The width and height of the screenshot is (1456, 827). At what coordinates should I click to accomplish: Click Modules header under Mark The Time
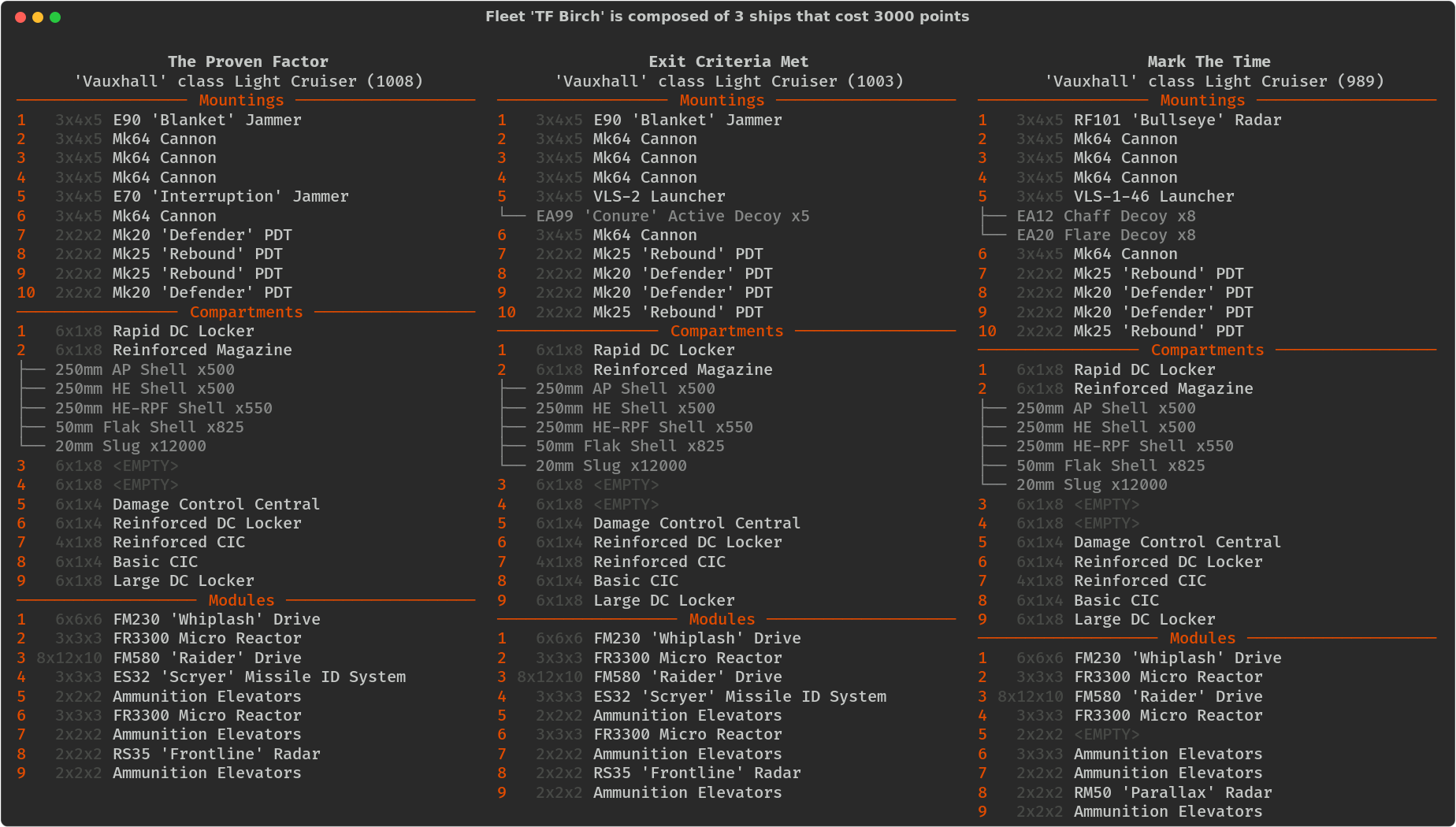(x=1202, y=639)
